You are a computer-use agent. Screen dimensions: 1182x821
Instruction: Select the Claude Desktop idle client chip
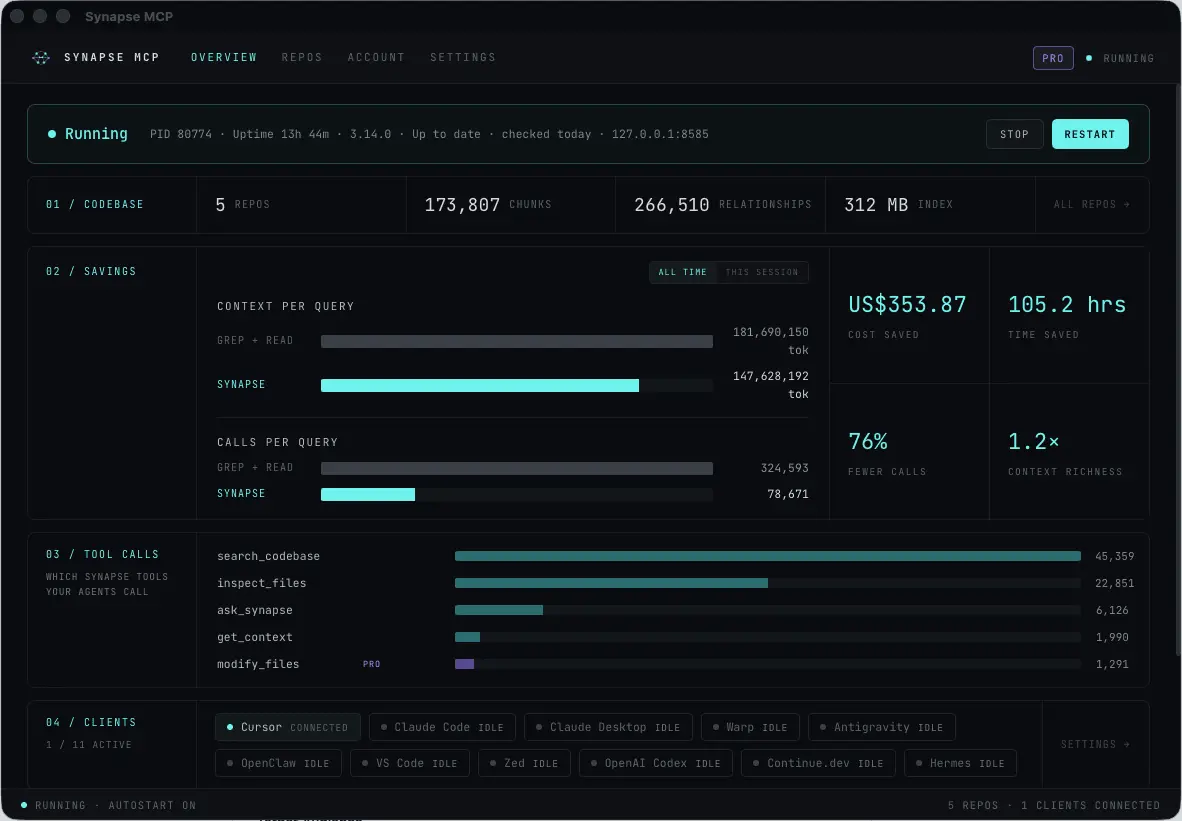pyautogui.click(x=608, y=728)
